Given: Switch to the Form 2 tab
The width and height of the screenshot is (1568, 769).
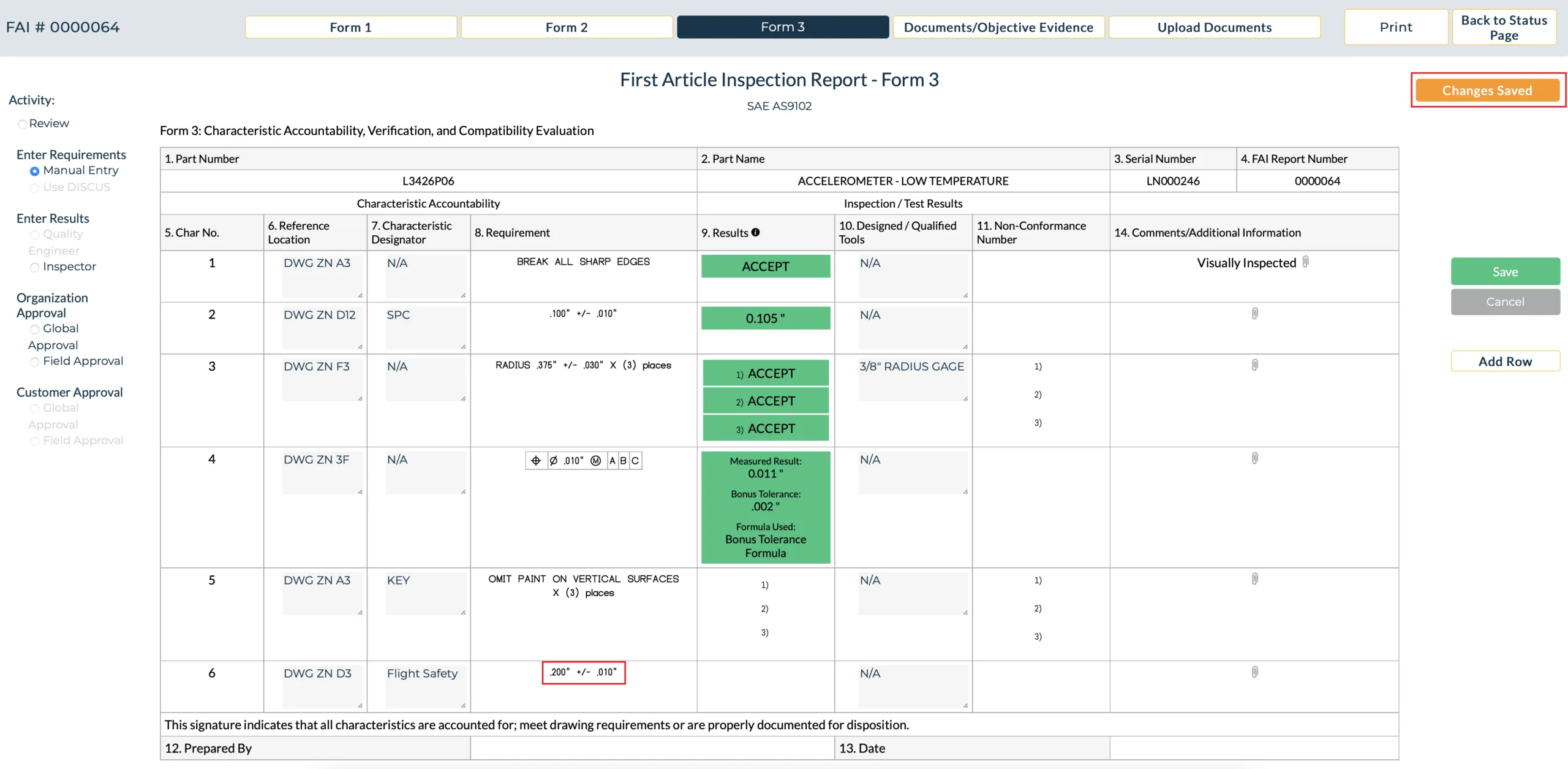Looking at the screenshot, I should click(x=567, y=27).
